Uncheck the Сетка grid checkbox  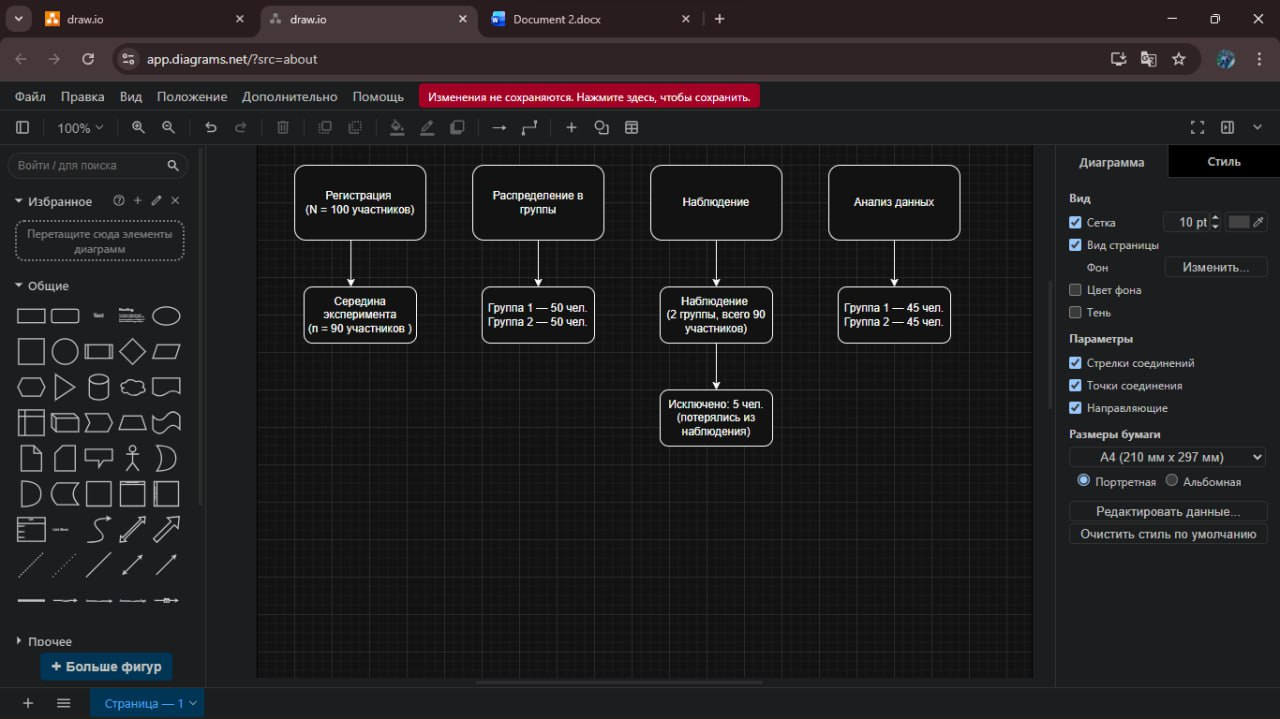pyautogui.click(x=1076, y=223)
